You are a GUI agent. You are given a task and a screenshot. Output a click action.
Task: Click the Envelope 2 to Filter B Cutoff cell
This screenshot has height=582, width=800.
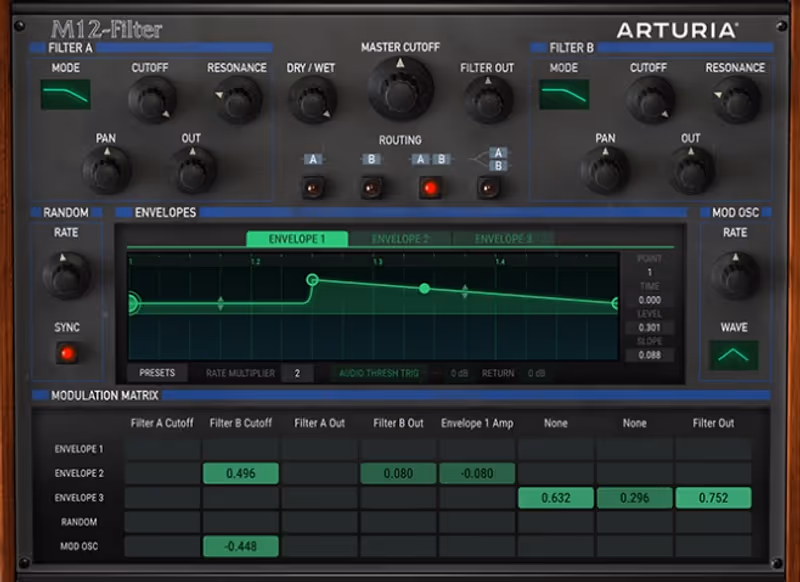coord(240,472)
